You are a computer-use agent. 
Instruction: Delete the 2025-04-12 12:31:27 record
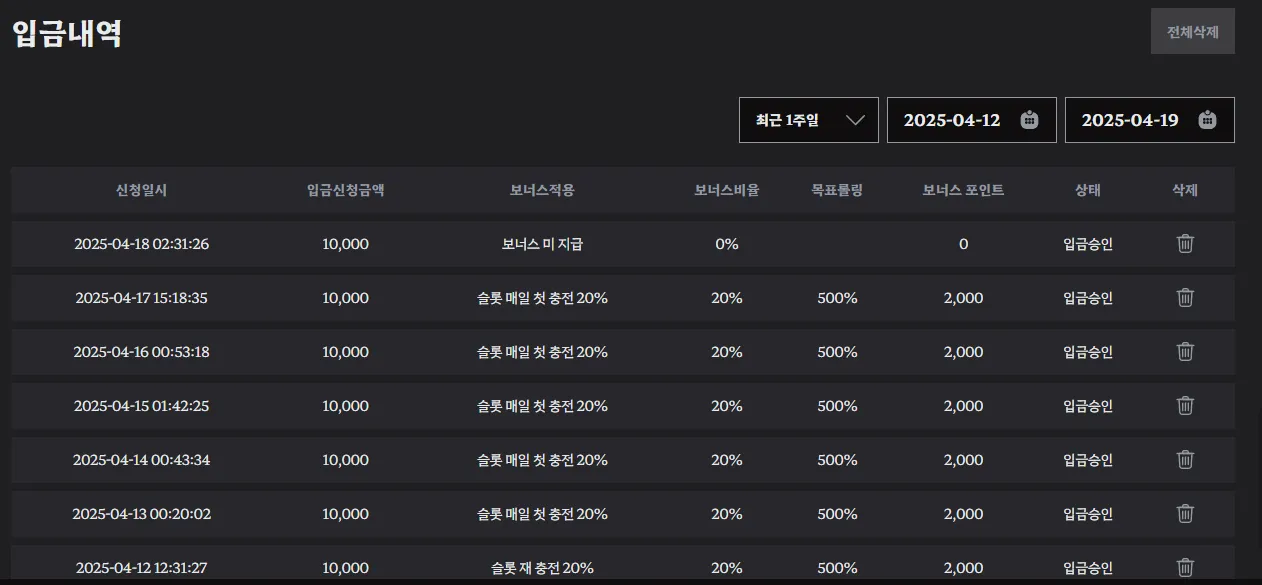coord(1185,567)
